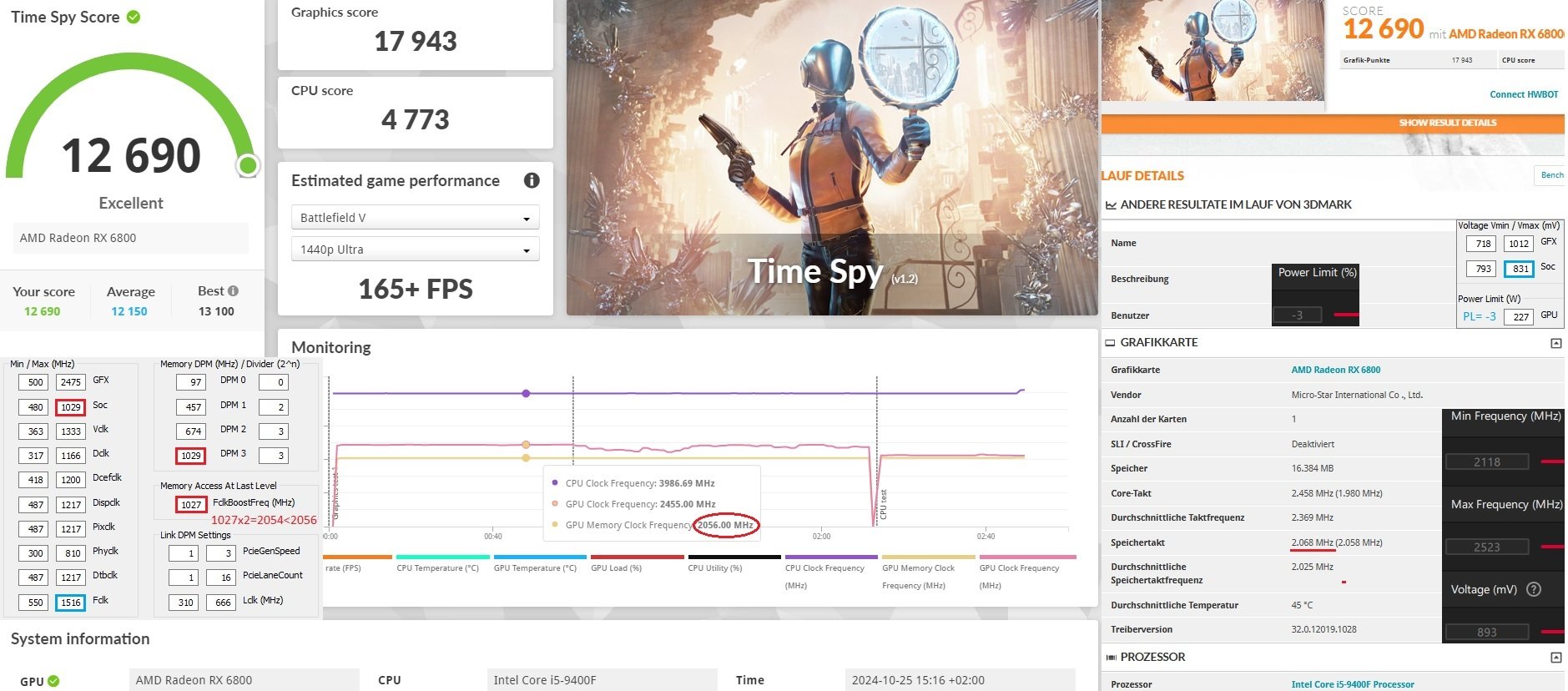Open the Estimated game performance info icon
The height and width of the screenshot is (691, 1568).
(x=532, y=180)
